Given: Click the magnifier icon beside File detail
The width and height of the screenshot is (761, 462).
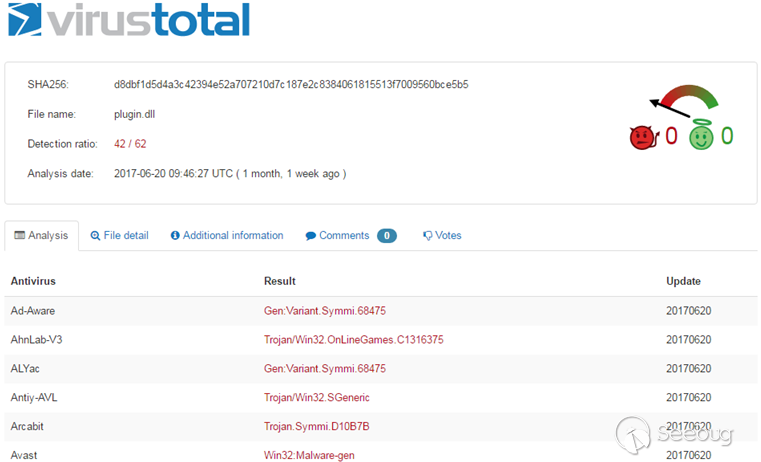Looking at the screenshot, I should (x=95, y=236).
